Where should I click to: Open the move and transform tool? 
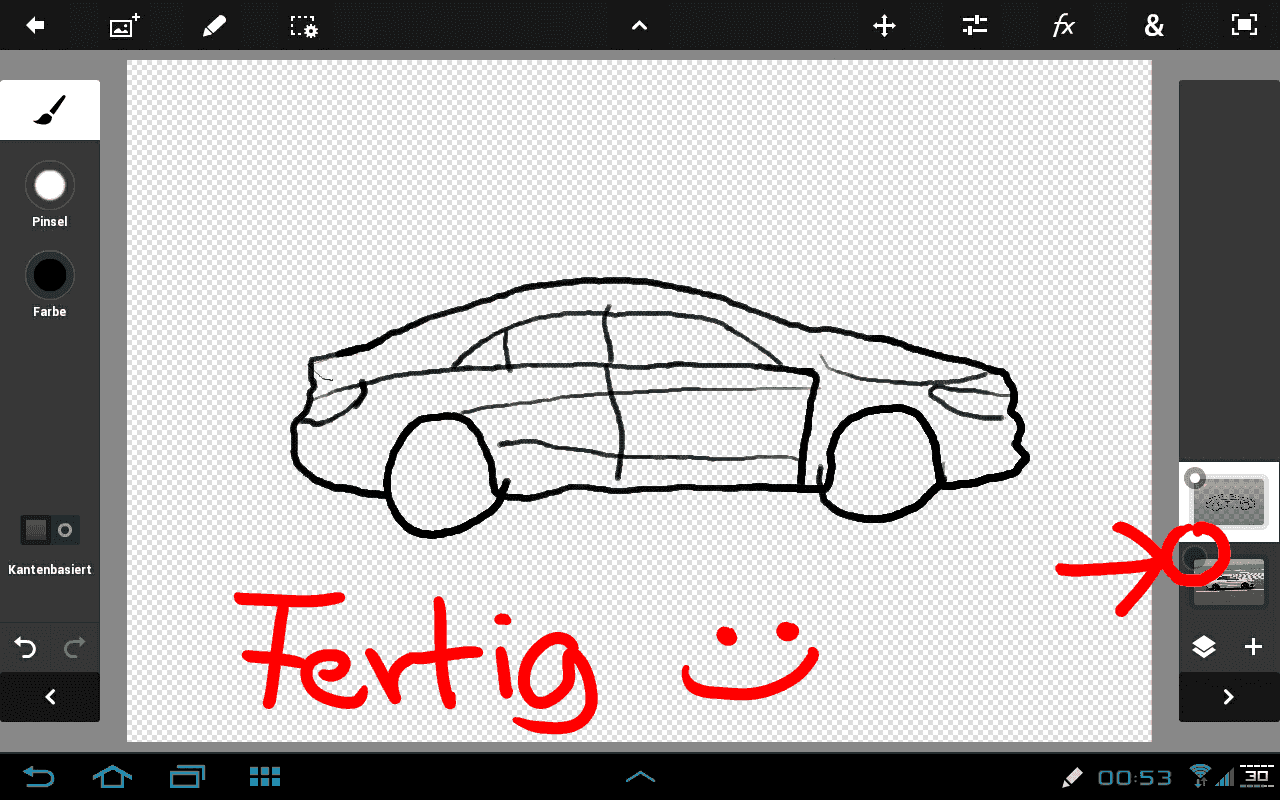[x=884, y=26]
